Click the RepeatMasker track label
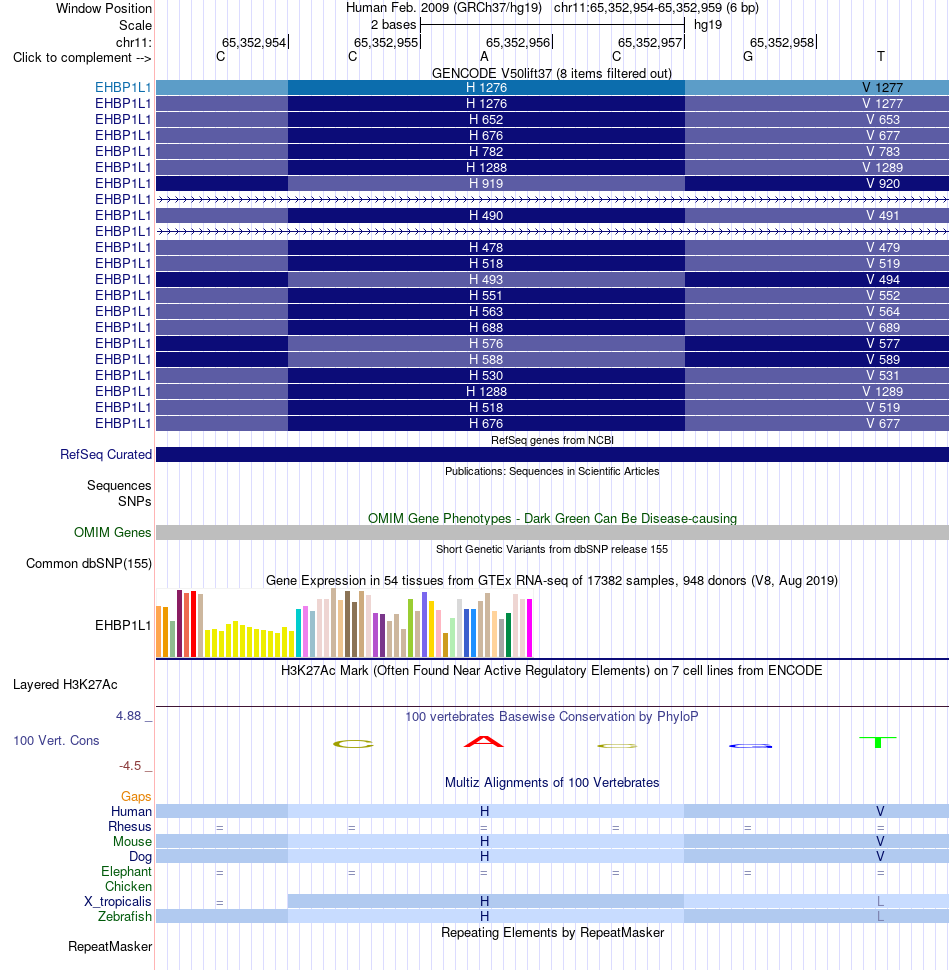Screen dimensions: 950x970 tap(110, 946)
